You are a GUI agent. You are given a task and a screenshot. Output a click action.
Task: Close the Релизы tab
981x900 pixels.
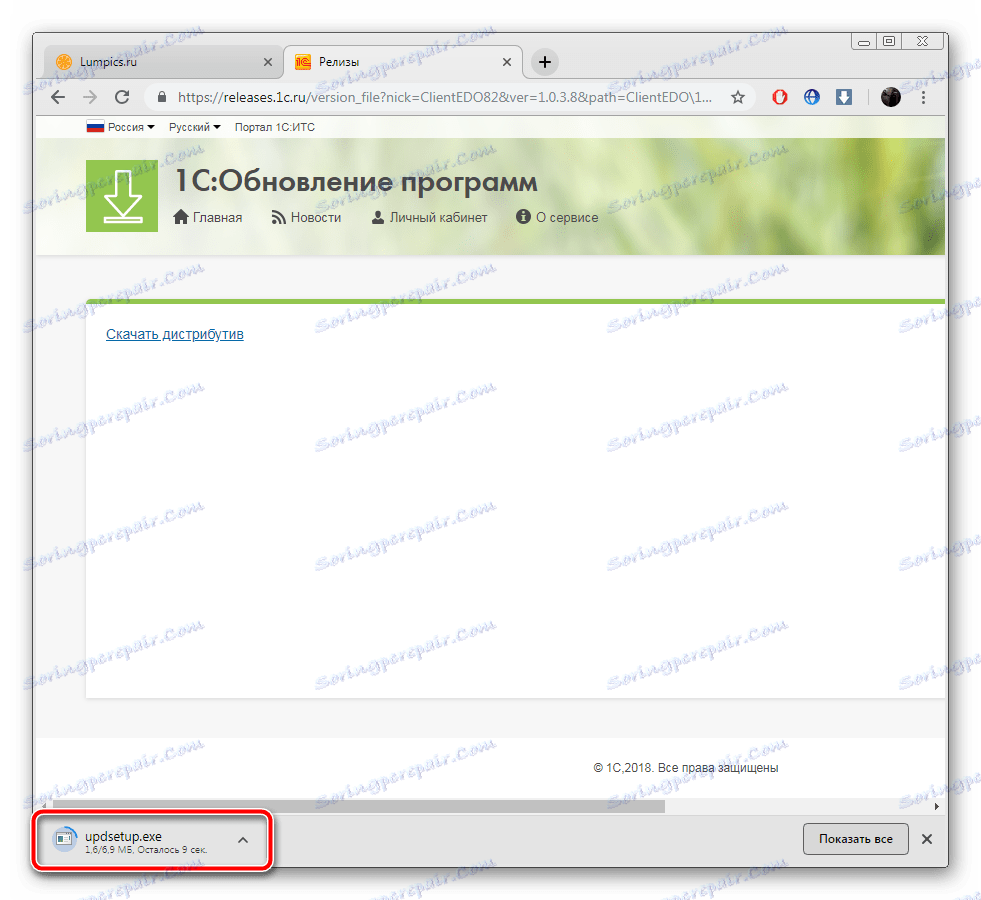[507, 62]
